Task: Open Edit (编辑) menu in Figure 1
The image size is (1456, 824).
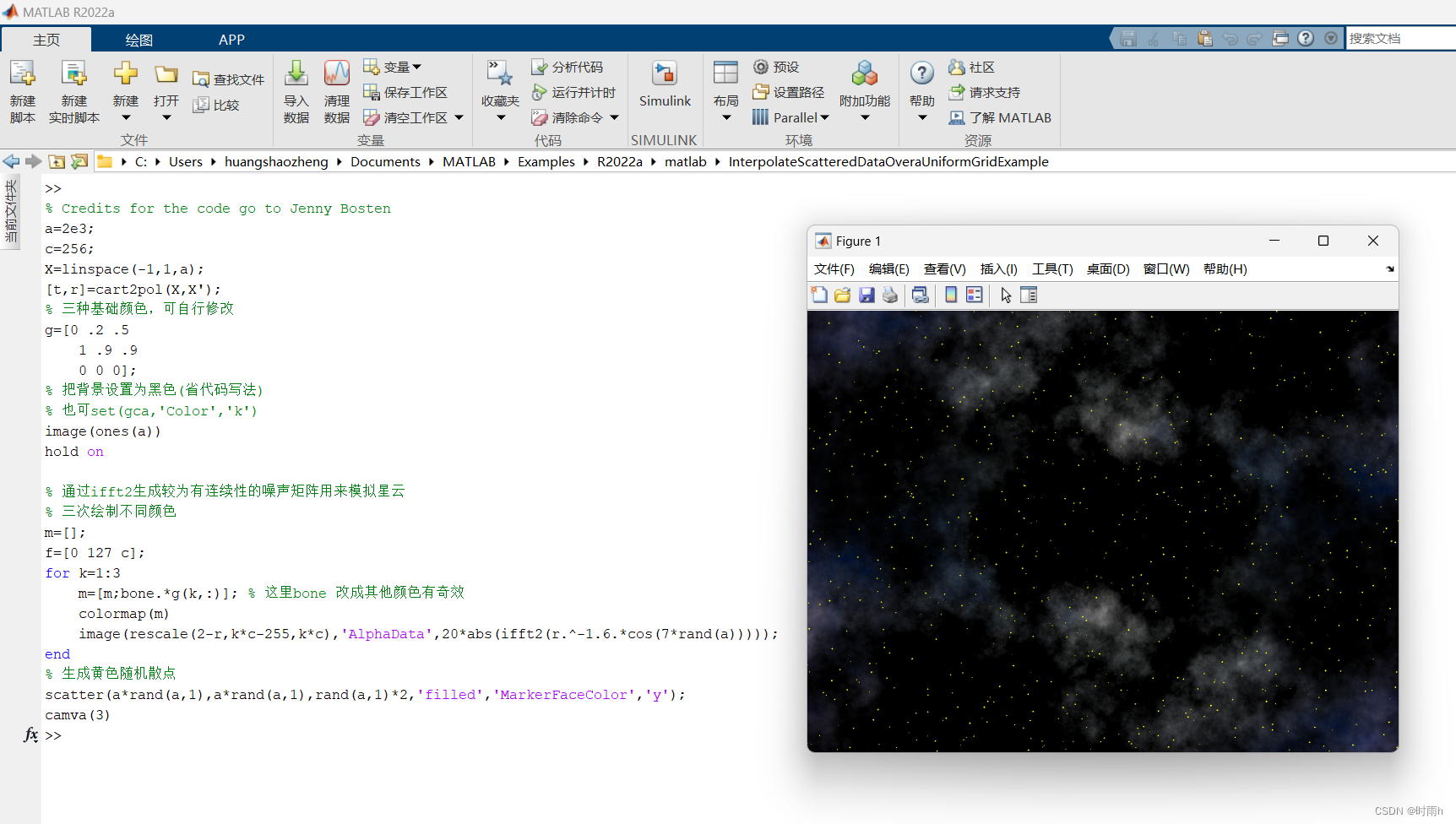Action: coord(889,268)
